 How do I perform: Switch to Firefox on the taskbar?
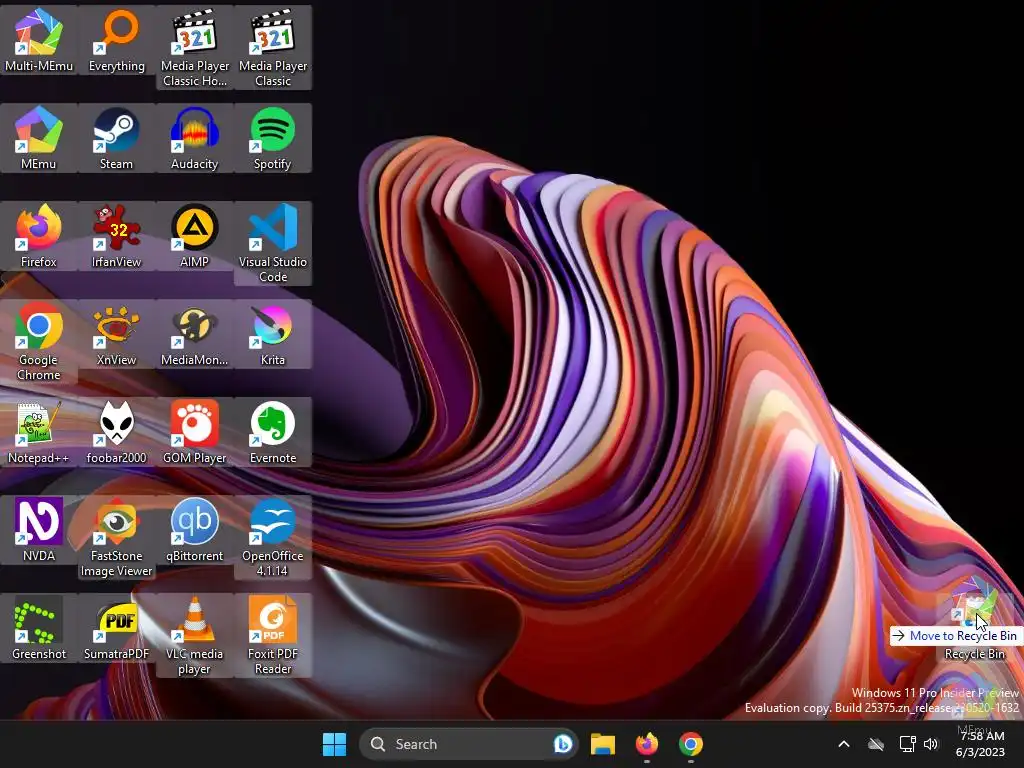[647, 744]
